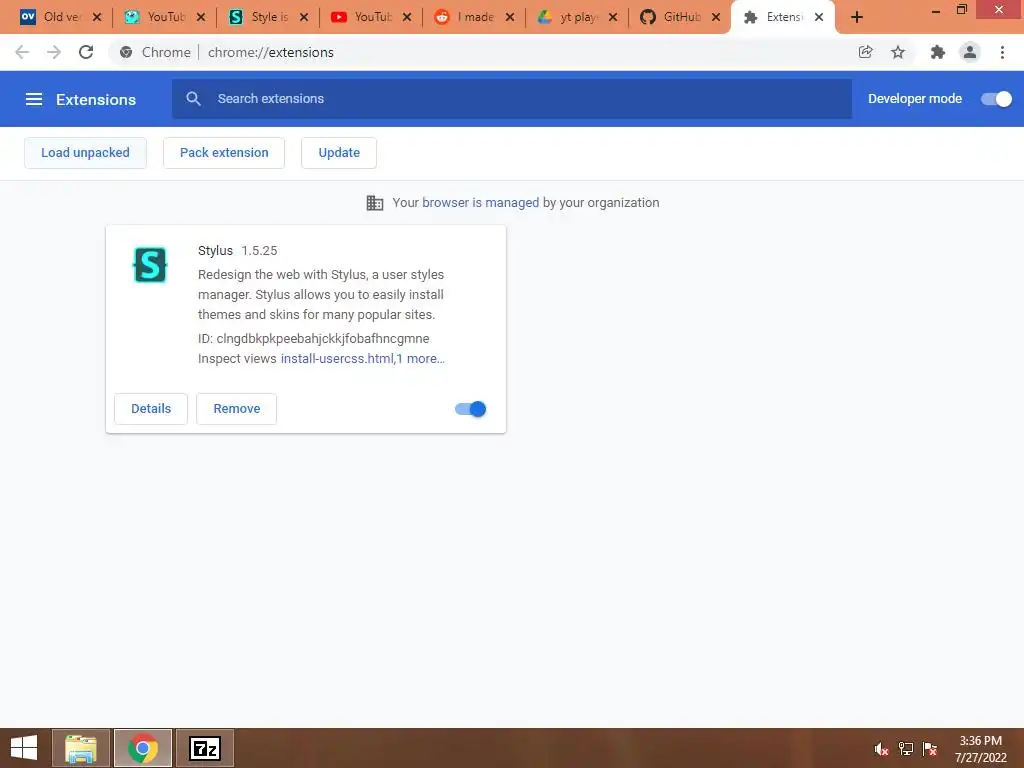Remove the Stylus extension
Viewport: 1024px width, 768px height.
(x=236, y=409)
